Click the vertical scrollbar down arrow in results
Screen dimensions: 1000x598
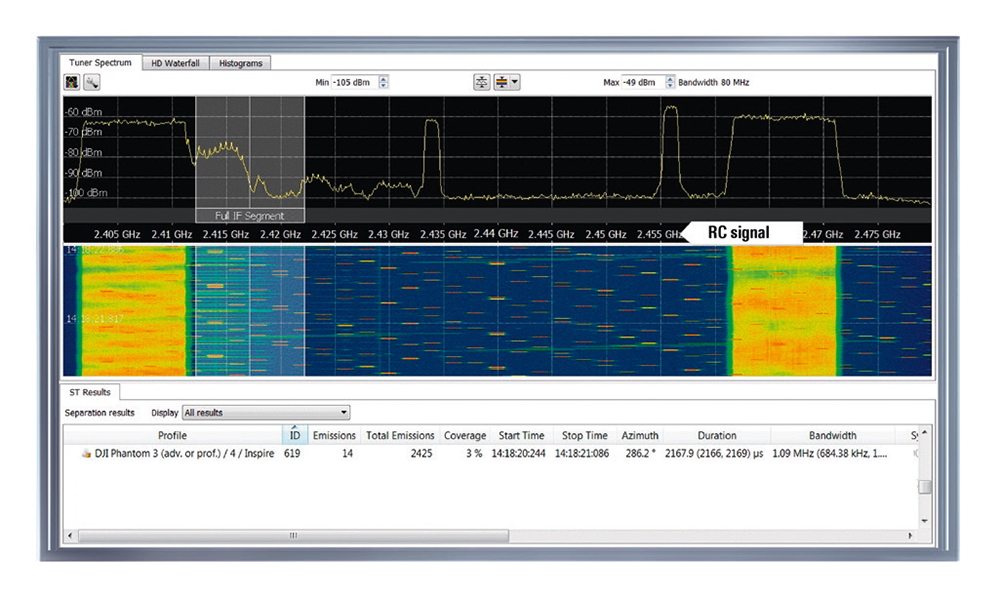pyautogui.click(x=925, y=521)
